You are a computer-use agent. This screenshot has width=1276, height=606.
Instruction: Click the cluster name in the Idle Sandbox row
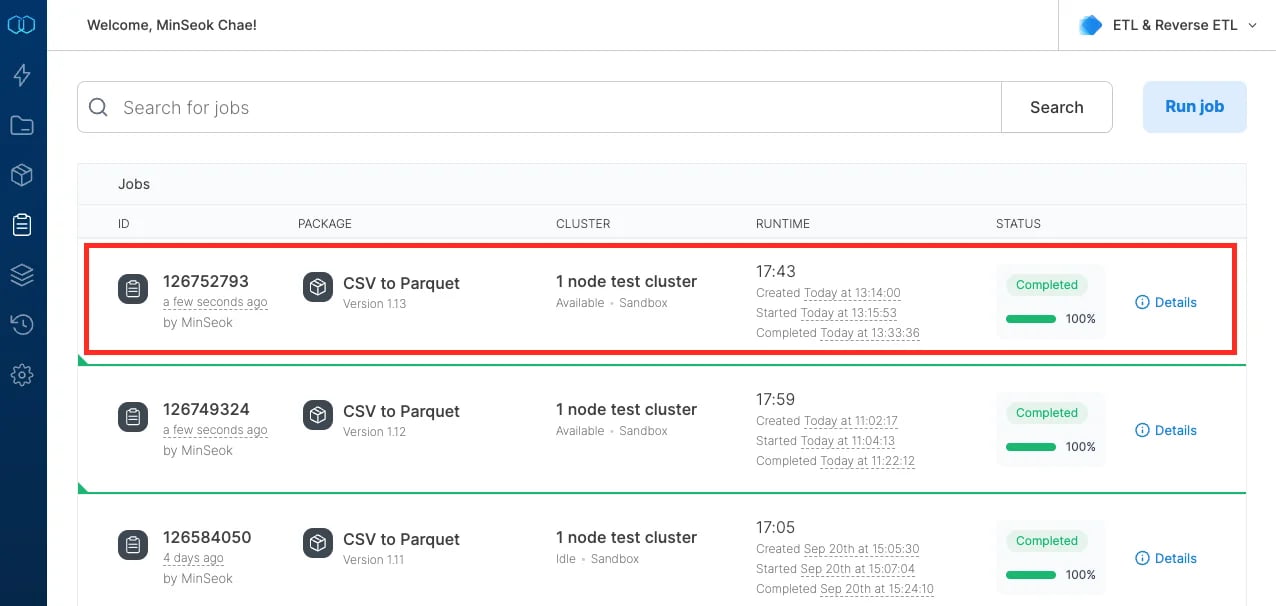click(x=626, y=537)
